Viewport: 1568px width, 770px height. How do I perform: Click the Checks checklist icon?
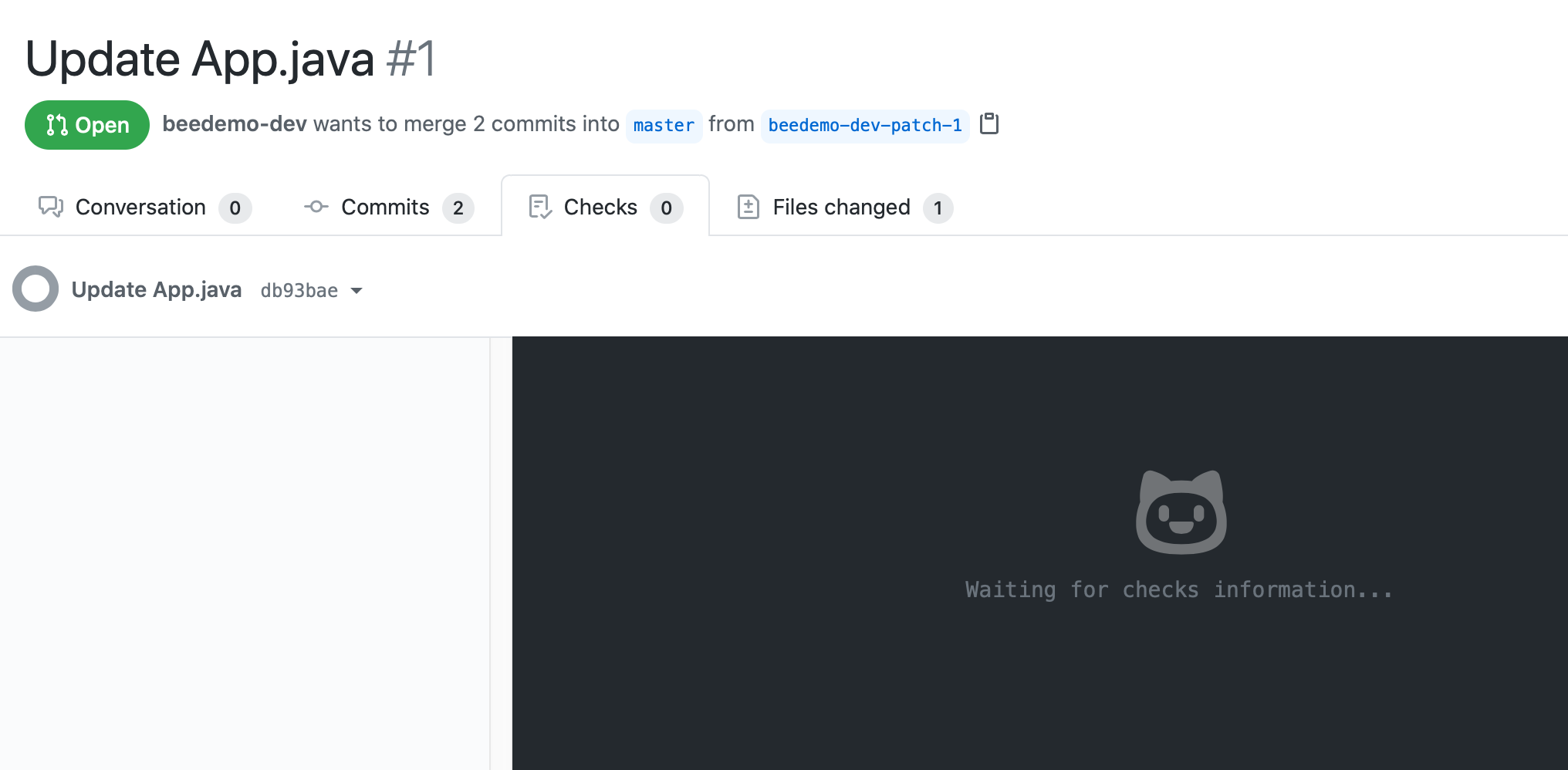pos(539,207)
